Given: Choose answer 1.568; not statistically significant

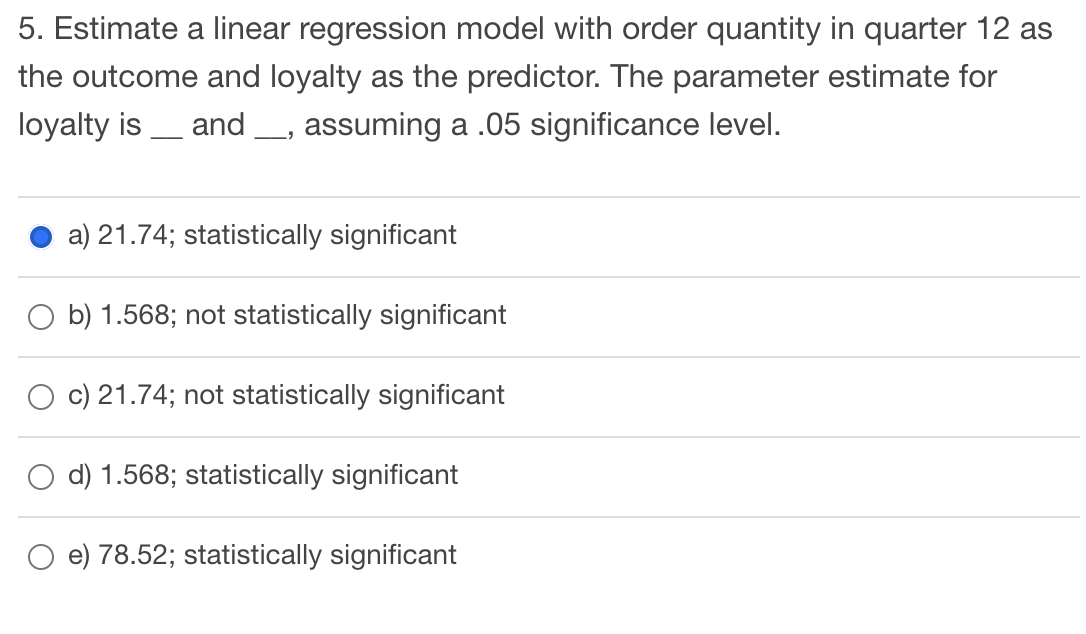Looking at the screenshot, I should (285, 315).
